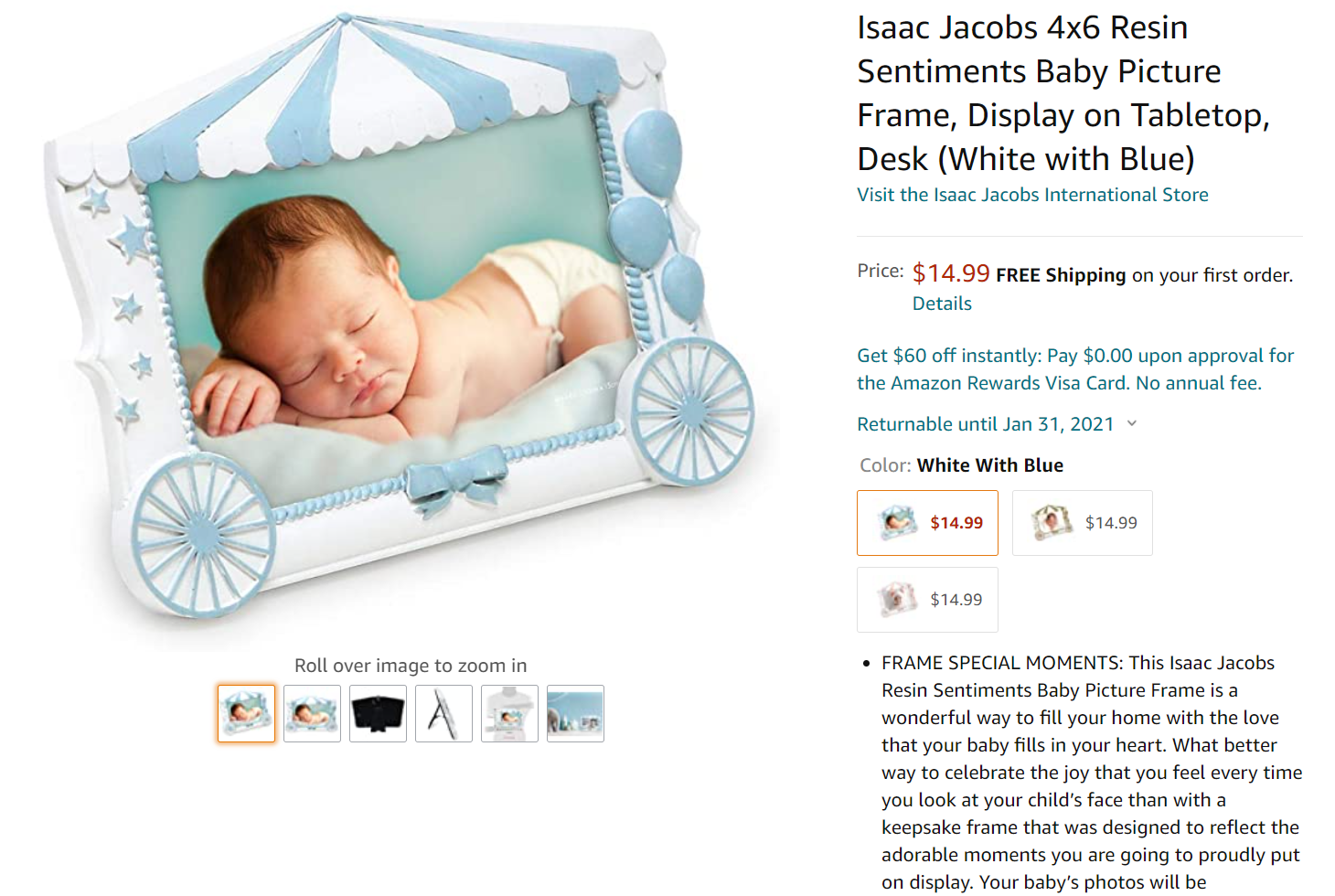The width and height of the screenshot is (1335, 896).
Task: View the frame on shelf thumbnail
Action: pos(509,713)
